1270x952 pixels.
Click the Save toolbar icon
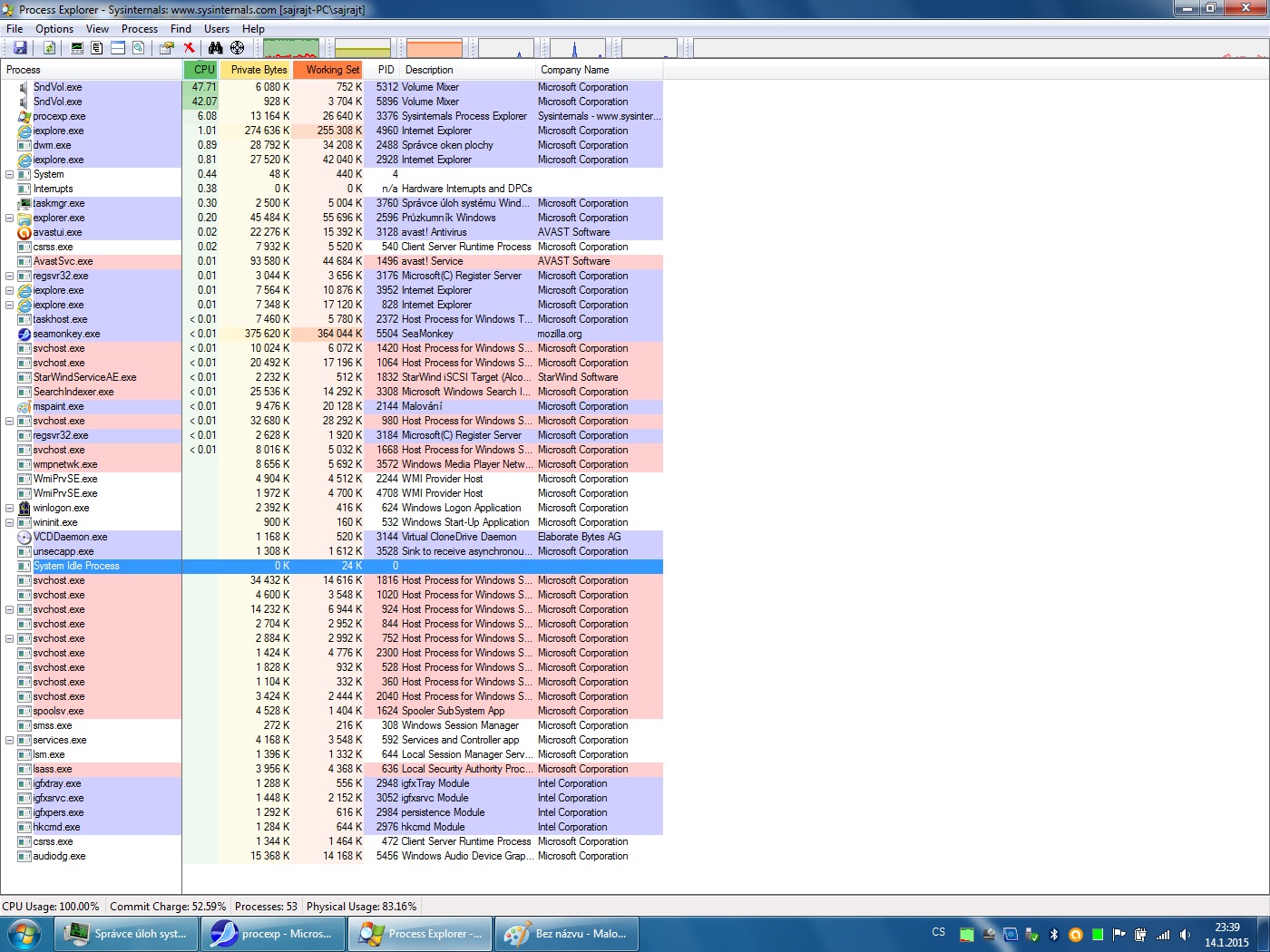(20, 48)
